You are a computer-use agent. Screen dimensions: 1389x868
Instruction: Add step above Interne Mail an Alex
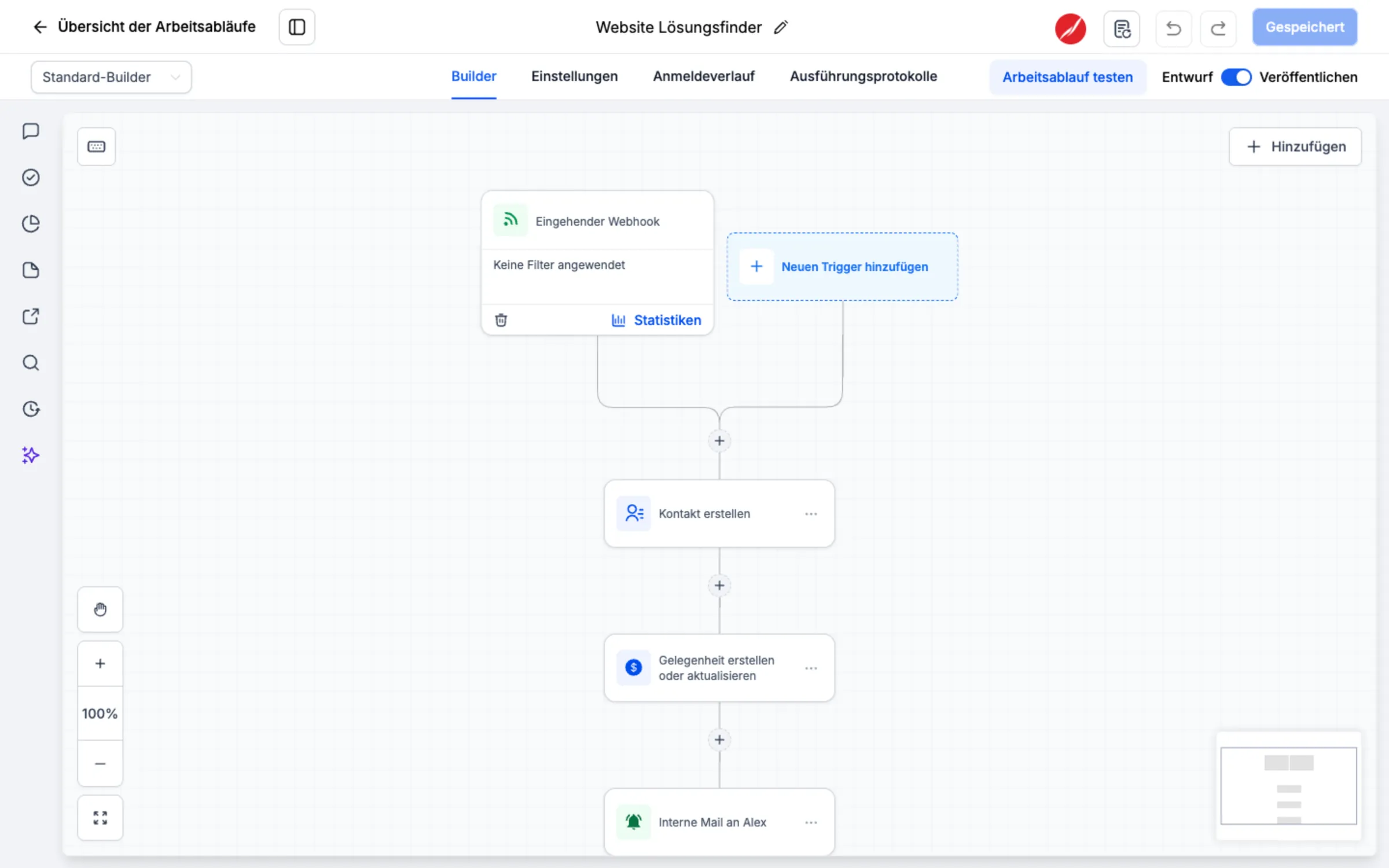(719, 740)
